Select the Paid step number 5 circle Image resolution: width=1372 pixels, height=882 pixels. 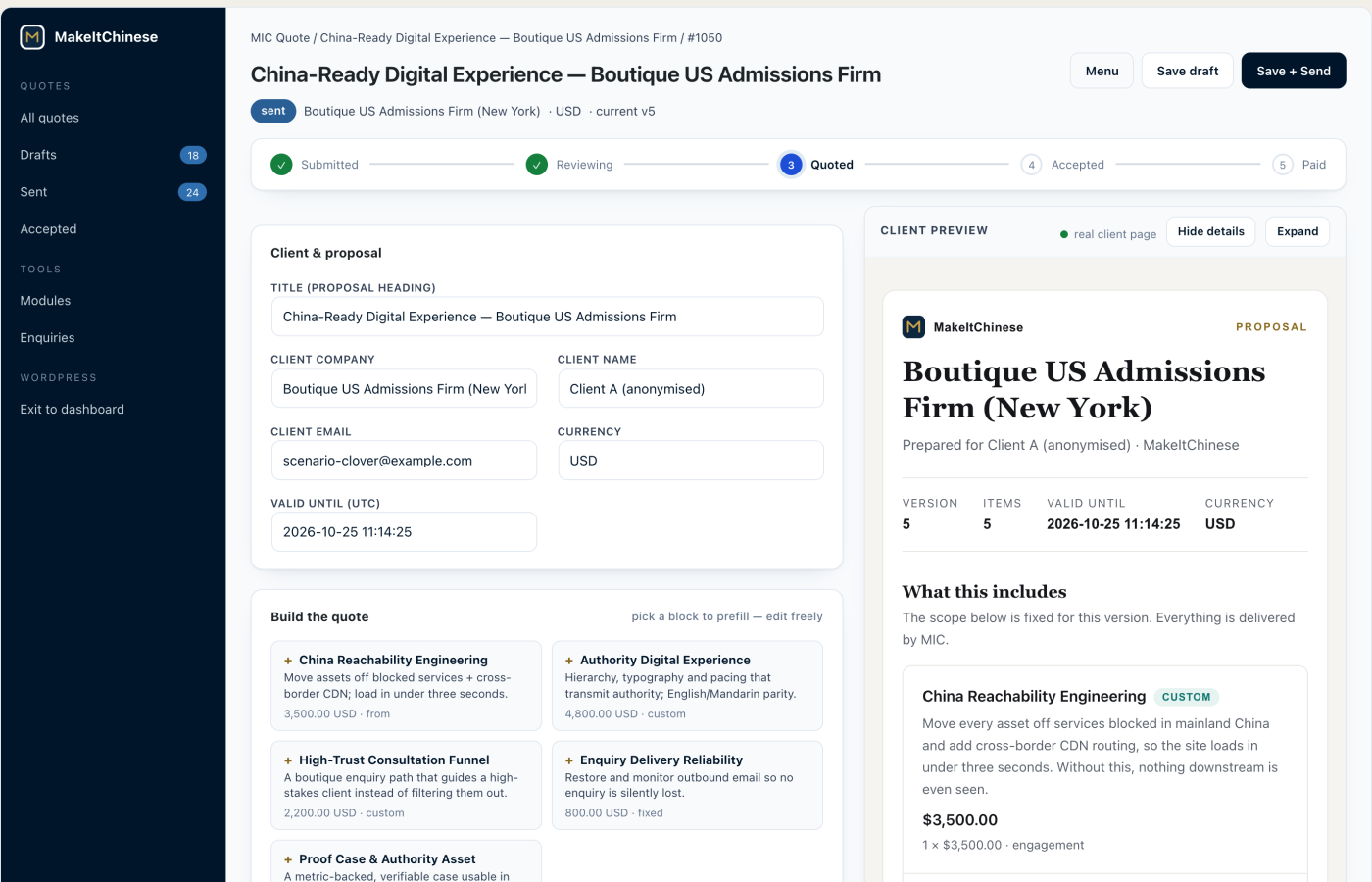click(x=1282, y=165)
